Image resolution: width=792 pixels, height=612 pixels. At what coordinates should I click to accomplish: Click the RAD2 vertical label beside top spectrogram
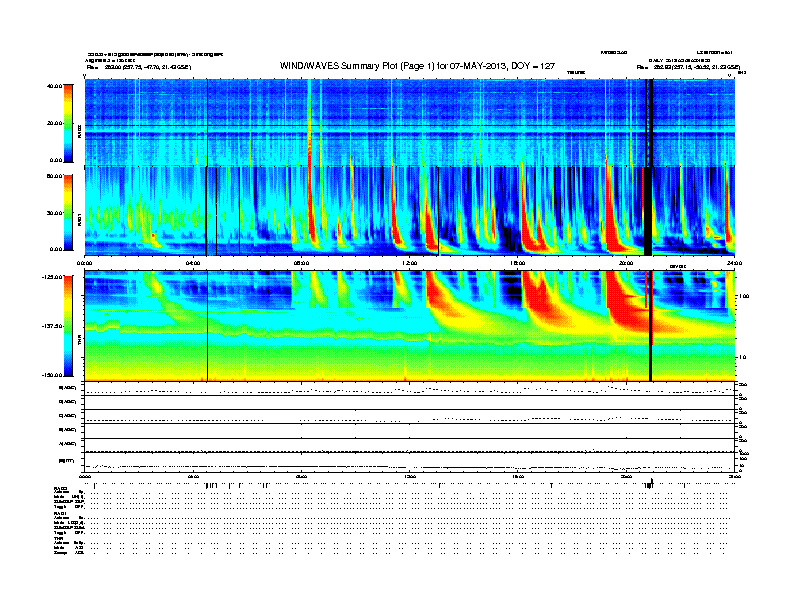coord(79,131)
